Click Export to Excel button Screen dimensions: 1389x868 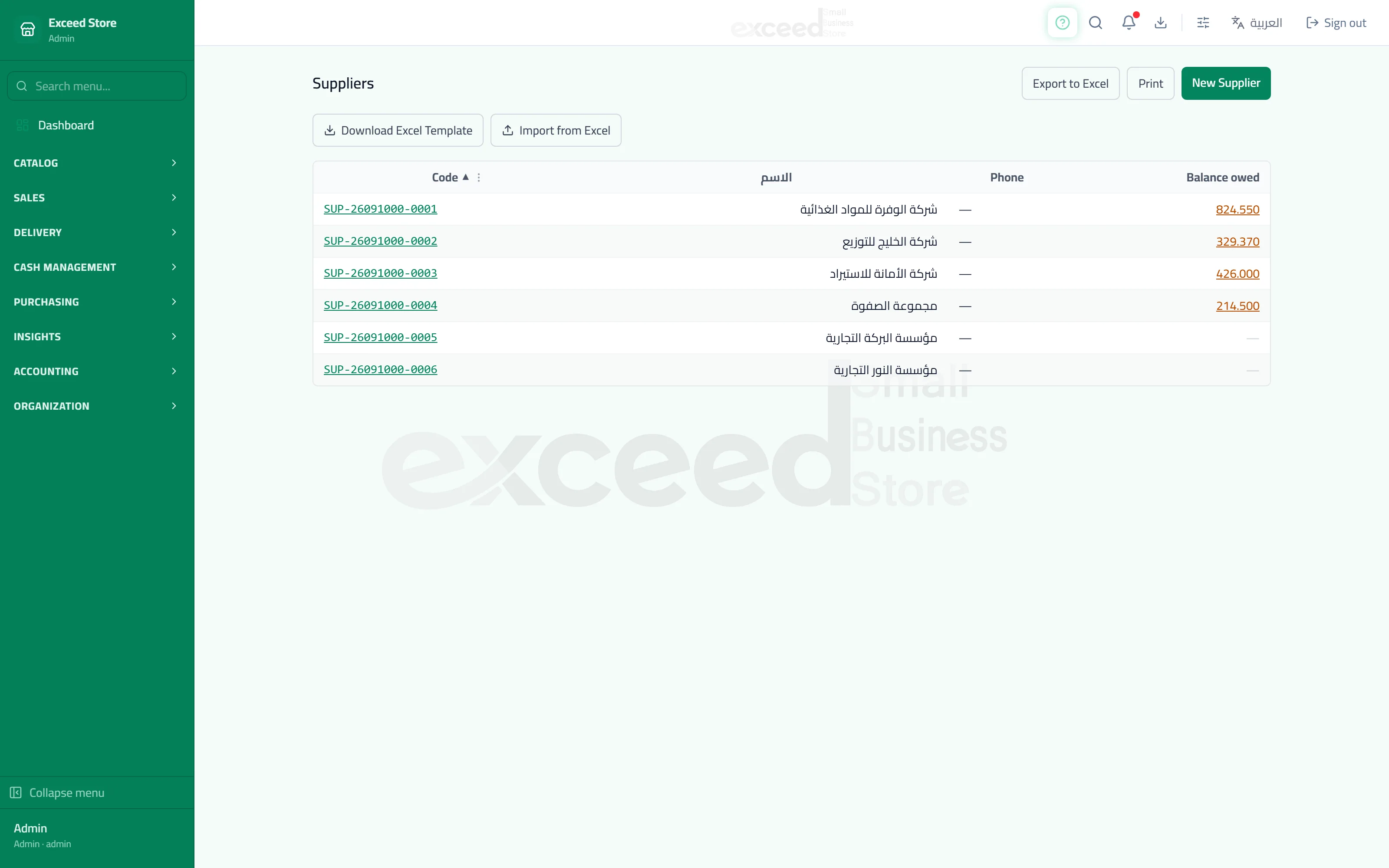(1070, 83)
